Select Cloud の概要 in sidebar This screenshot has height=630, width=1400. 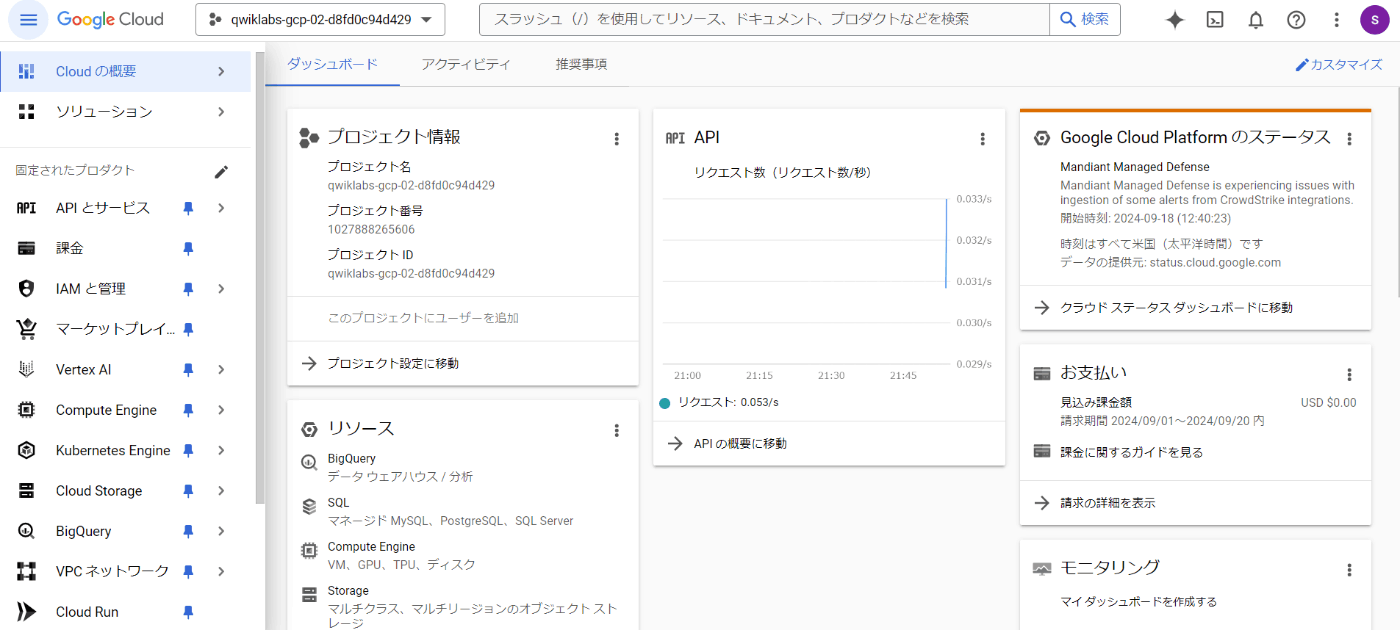[125, 71]
